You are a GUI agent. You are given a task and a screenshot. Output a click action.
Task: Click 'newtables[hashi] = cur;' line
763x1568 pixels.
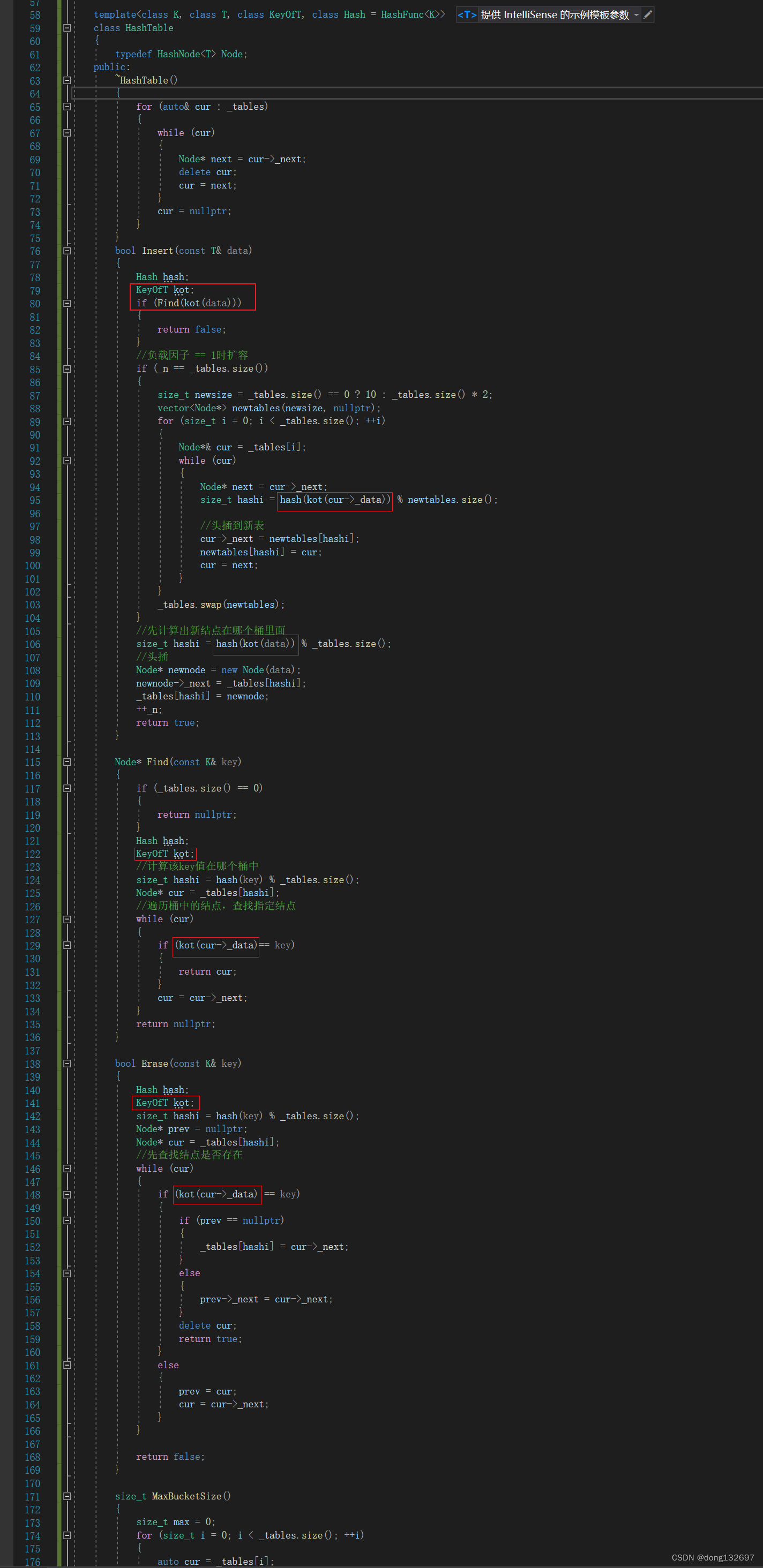pos(261,553)
